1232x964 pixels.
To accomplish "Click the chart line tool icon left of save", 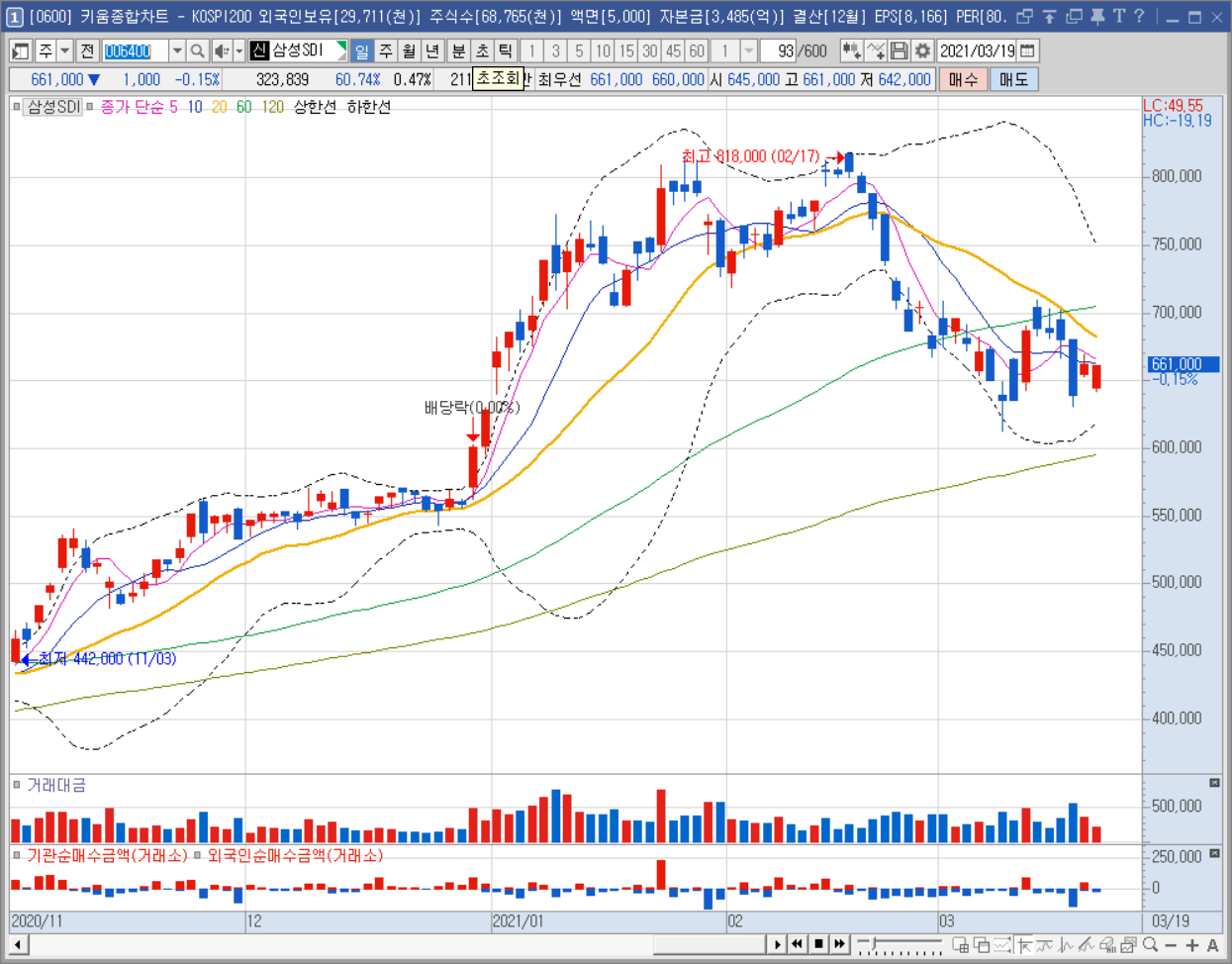I will pos(876,50).
